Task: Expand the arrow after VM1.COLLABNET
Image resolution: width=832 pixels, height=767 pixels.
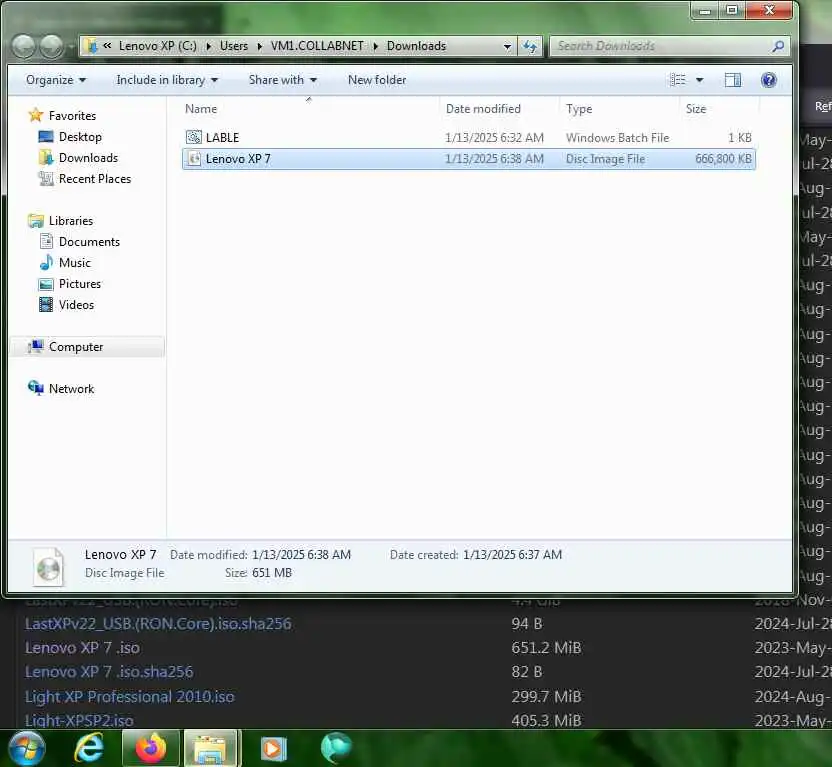Action: [x=375, y=46]
